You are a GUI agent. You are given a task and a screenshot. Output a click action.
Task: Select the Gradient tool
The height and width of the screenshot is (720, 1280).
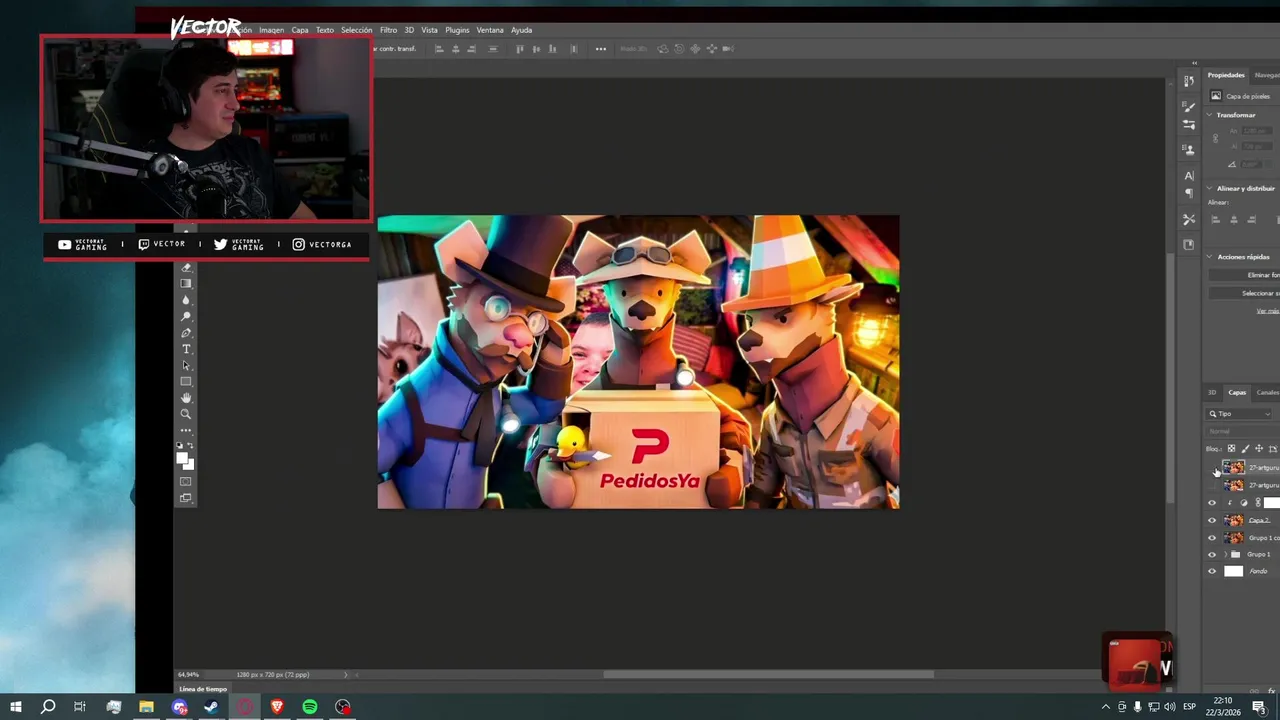coord(186,284)
